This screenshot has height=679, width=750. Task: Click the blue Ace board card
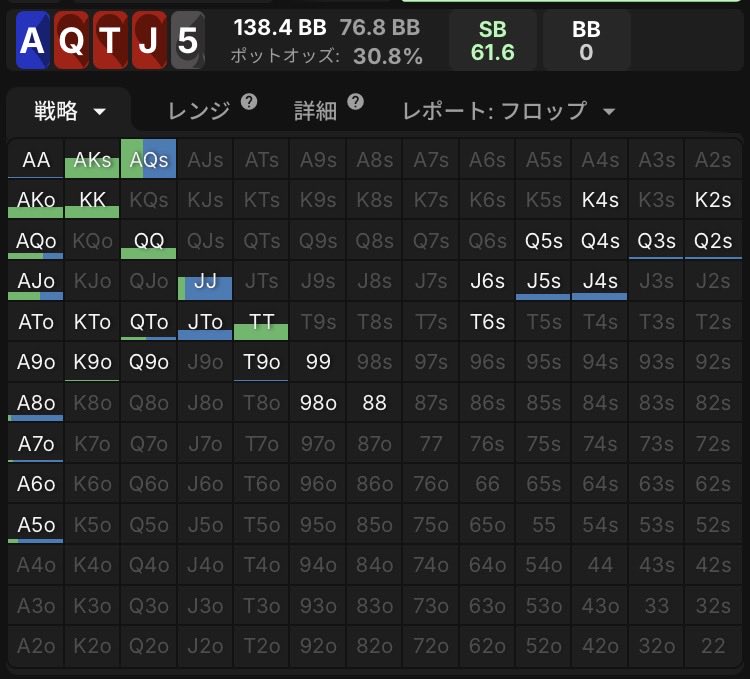pyautogui.click(x=33, y=40)
